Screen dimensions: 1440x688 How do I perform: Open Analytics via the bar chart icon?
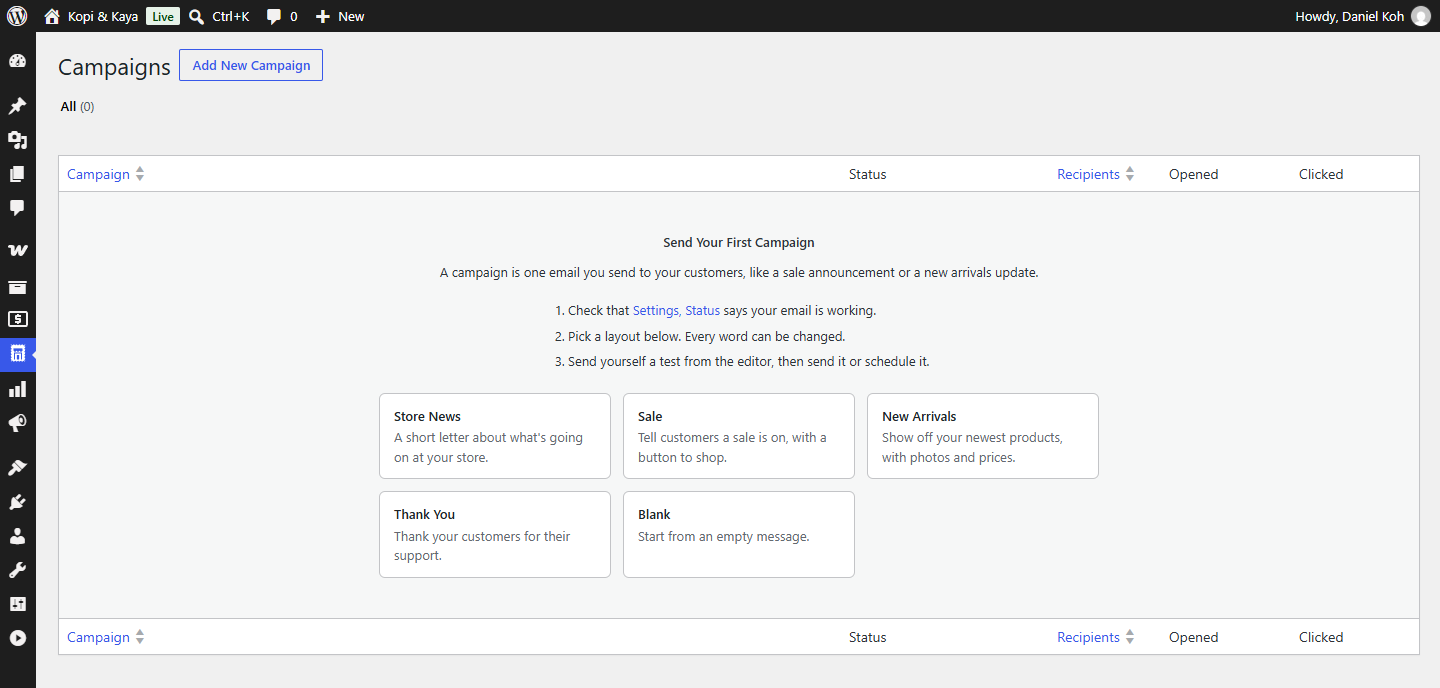pos(17,389)
